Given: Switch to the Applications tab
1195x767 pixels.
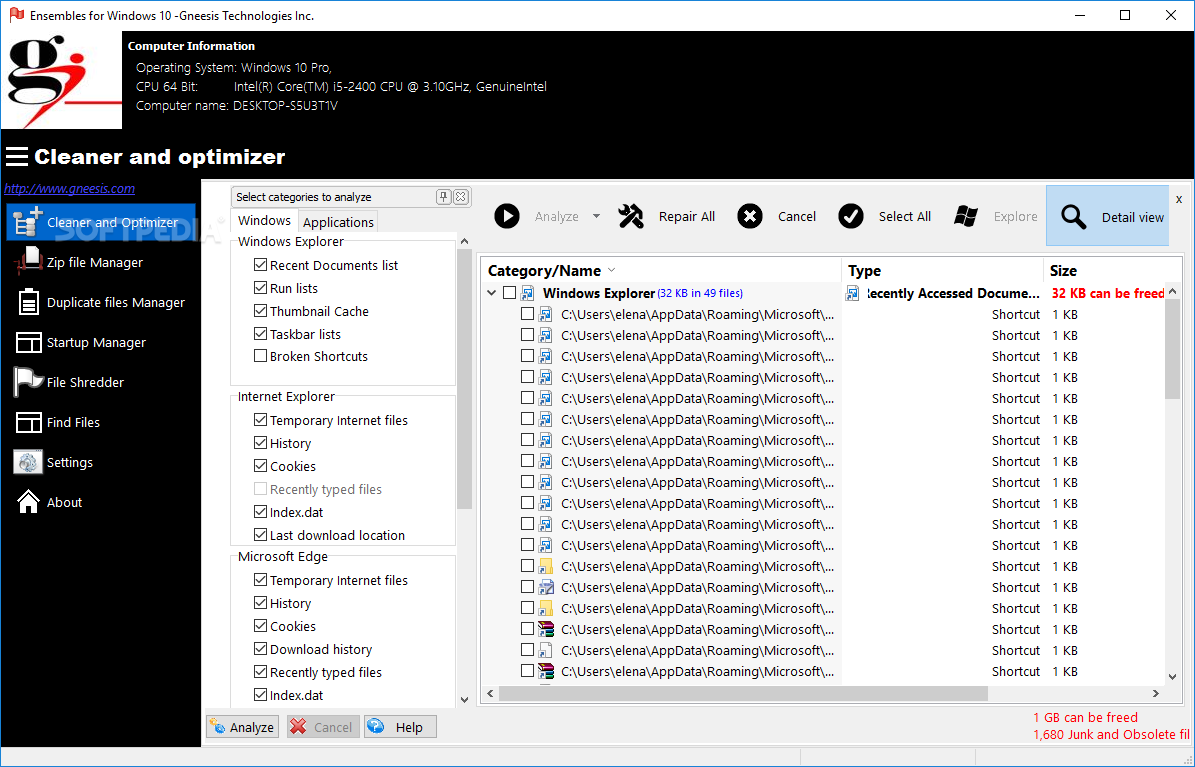Looking at the screenshot, I should coord(338,222).
